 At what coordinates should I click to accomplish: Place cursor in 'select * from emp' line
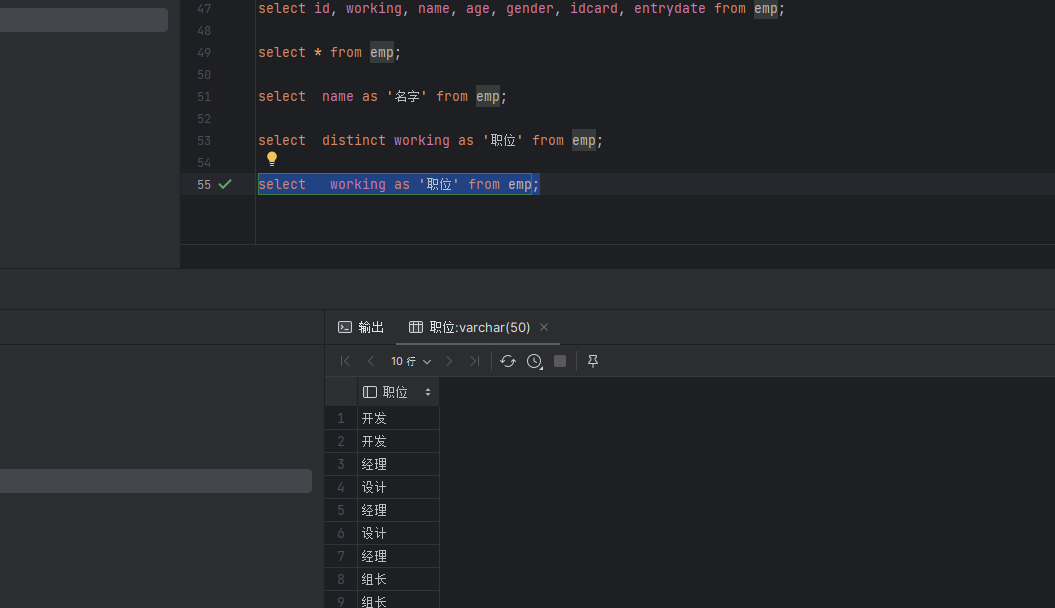(x=330, y=52)
